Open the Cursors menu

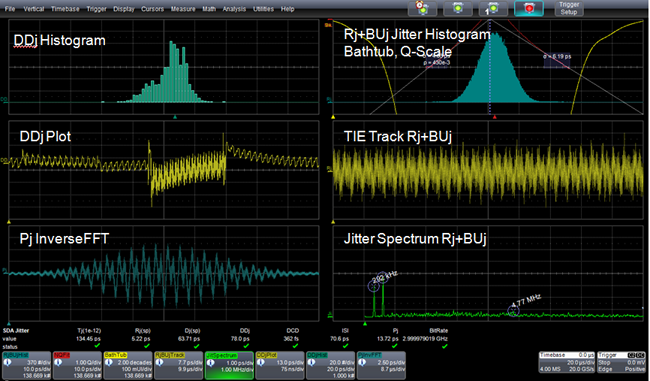(152, 9)
